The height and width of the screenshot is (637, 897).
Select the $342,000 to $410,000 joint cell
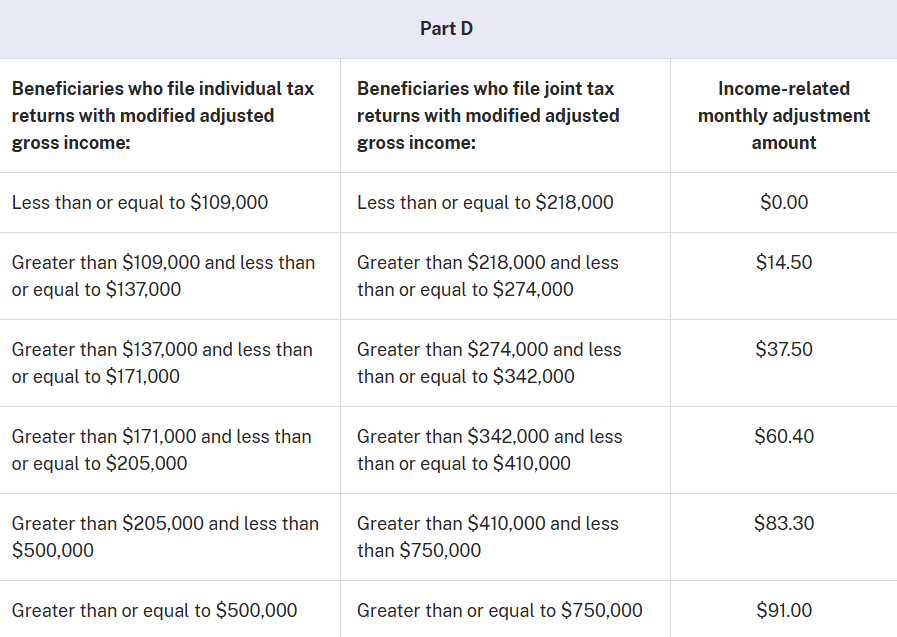pos(489,450)
